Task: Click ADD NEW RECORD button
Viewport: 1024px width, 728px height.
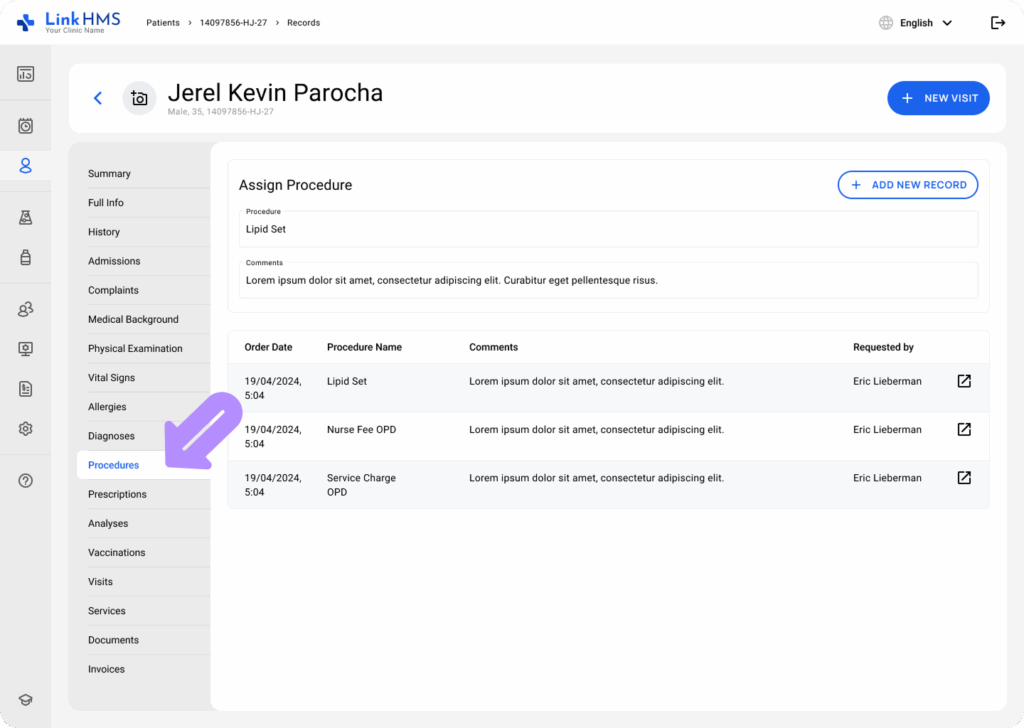Action: [x=908, y=185]
